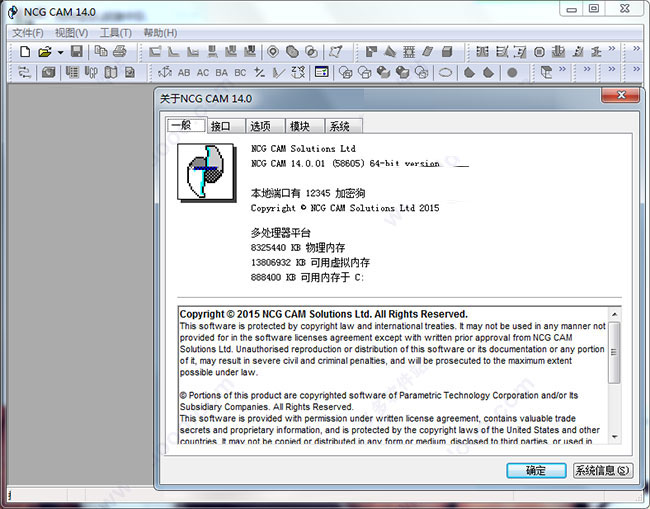Click the plus/minus toolbar icon

260,73
